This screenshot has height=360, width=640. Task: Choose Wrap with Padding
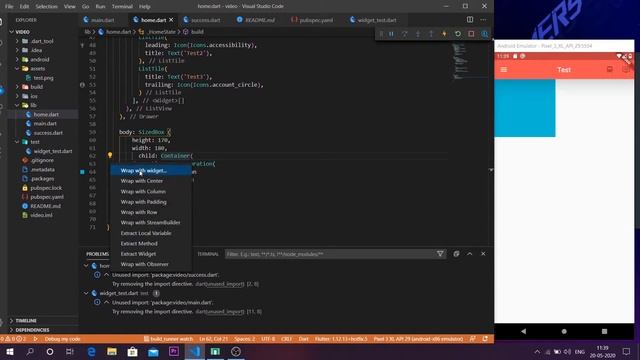[x=143, y=202]
